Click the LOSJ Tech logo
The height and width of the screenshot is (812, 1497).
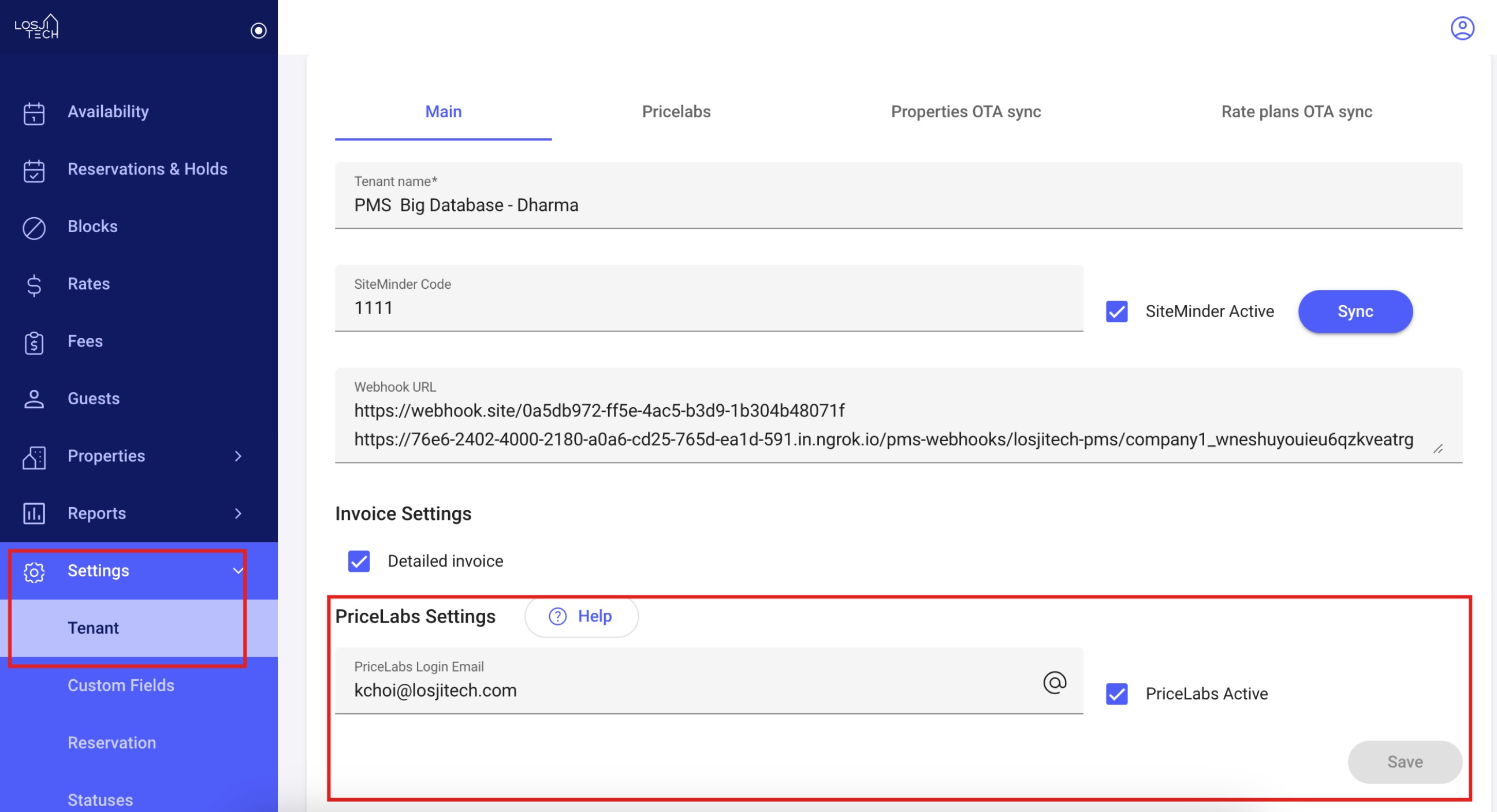(36, 27)
